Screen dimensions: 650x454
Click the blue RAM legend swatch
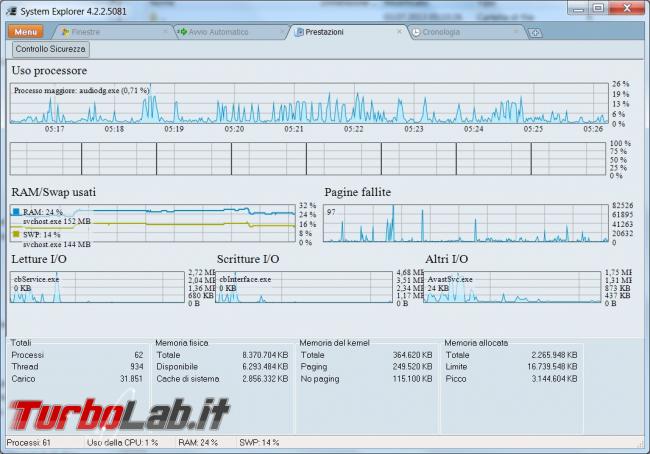point(16,212)
